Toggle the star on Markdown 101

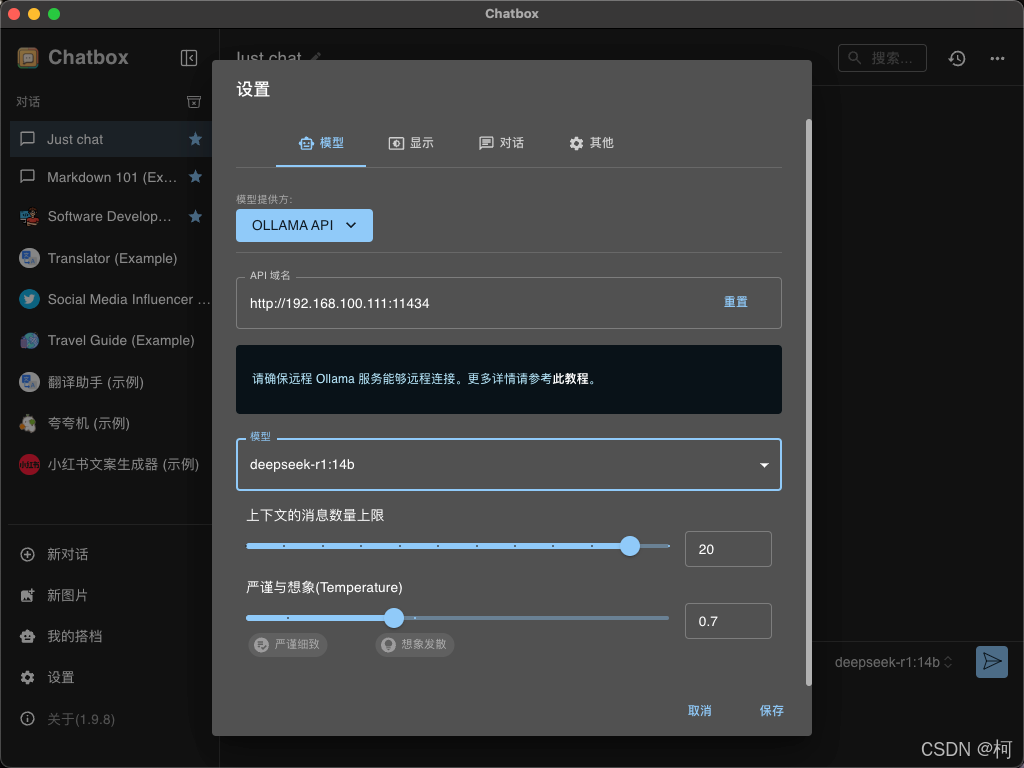(x=195, y=176)
